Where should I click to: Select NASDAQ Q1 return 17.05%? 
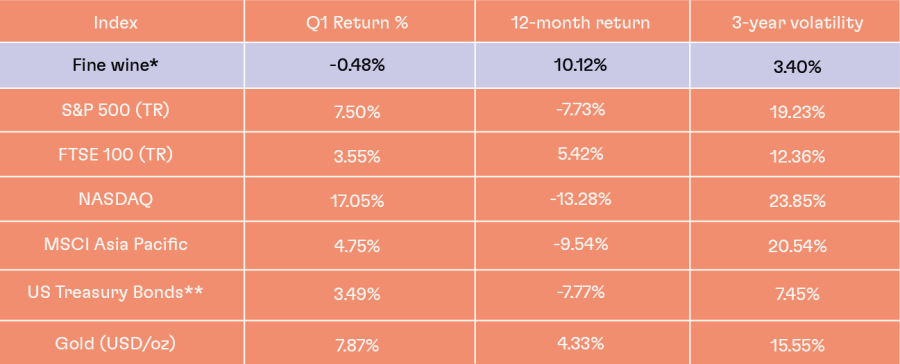point(357,202)
